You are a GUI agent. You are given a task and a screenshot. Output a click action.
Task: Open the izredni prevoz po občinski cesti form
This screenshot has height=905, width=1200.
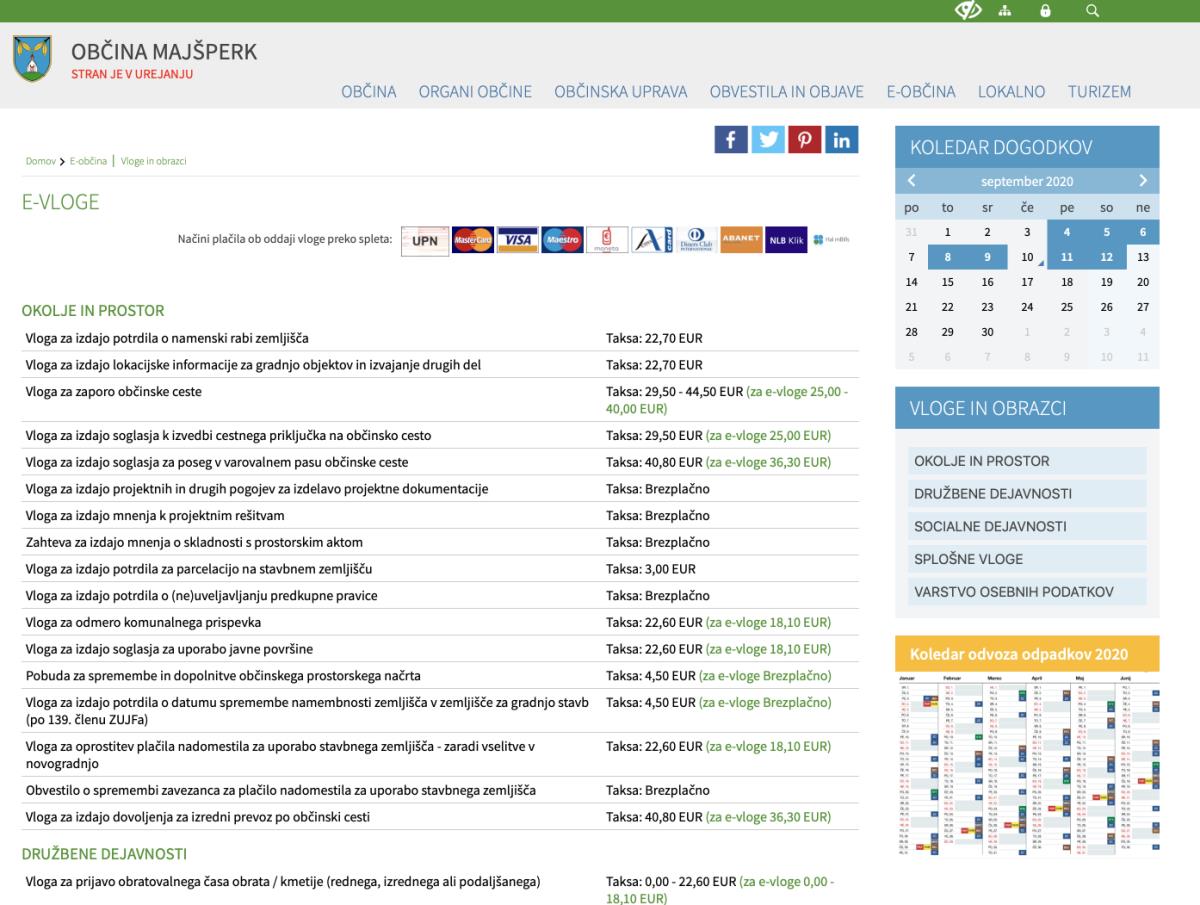pyautogui.click(x=198, y=817)
